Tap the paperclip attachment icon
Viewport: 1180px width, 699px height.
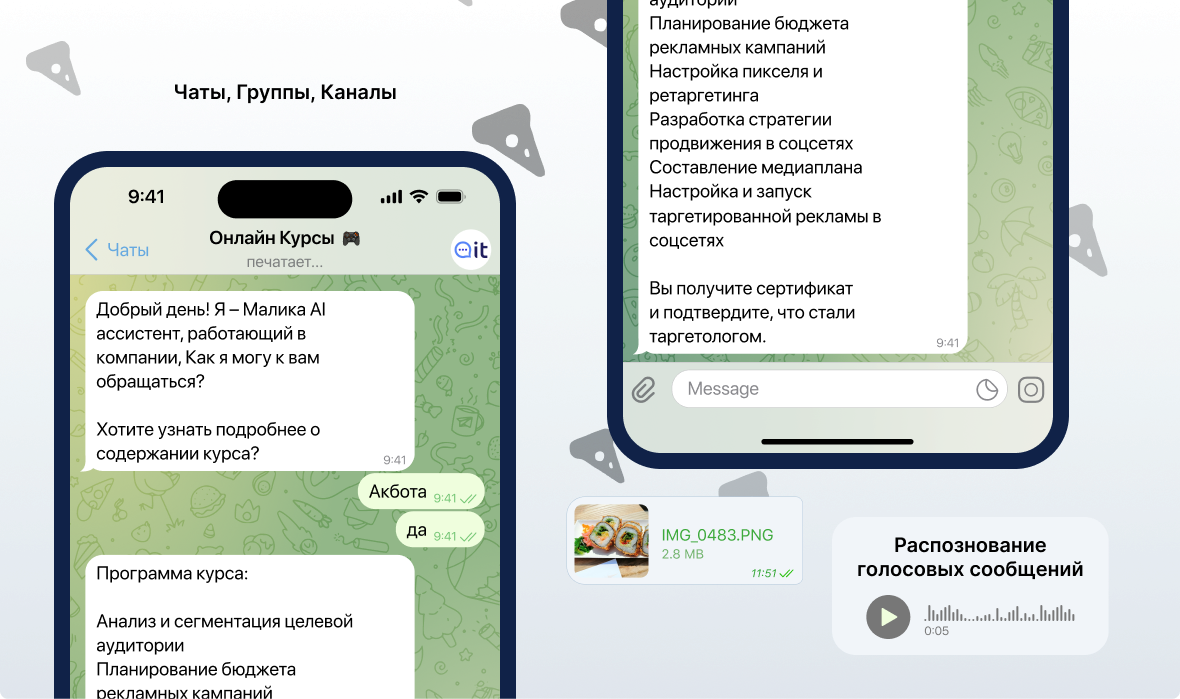[643, 389]
